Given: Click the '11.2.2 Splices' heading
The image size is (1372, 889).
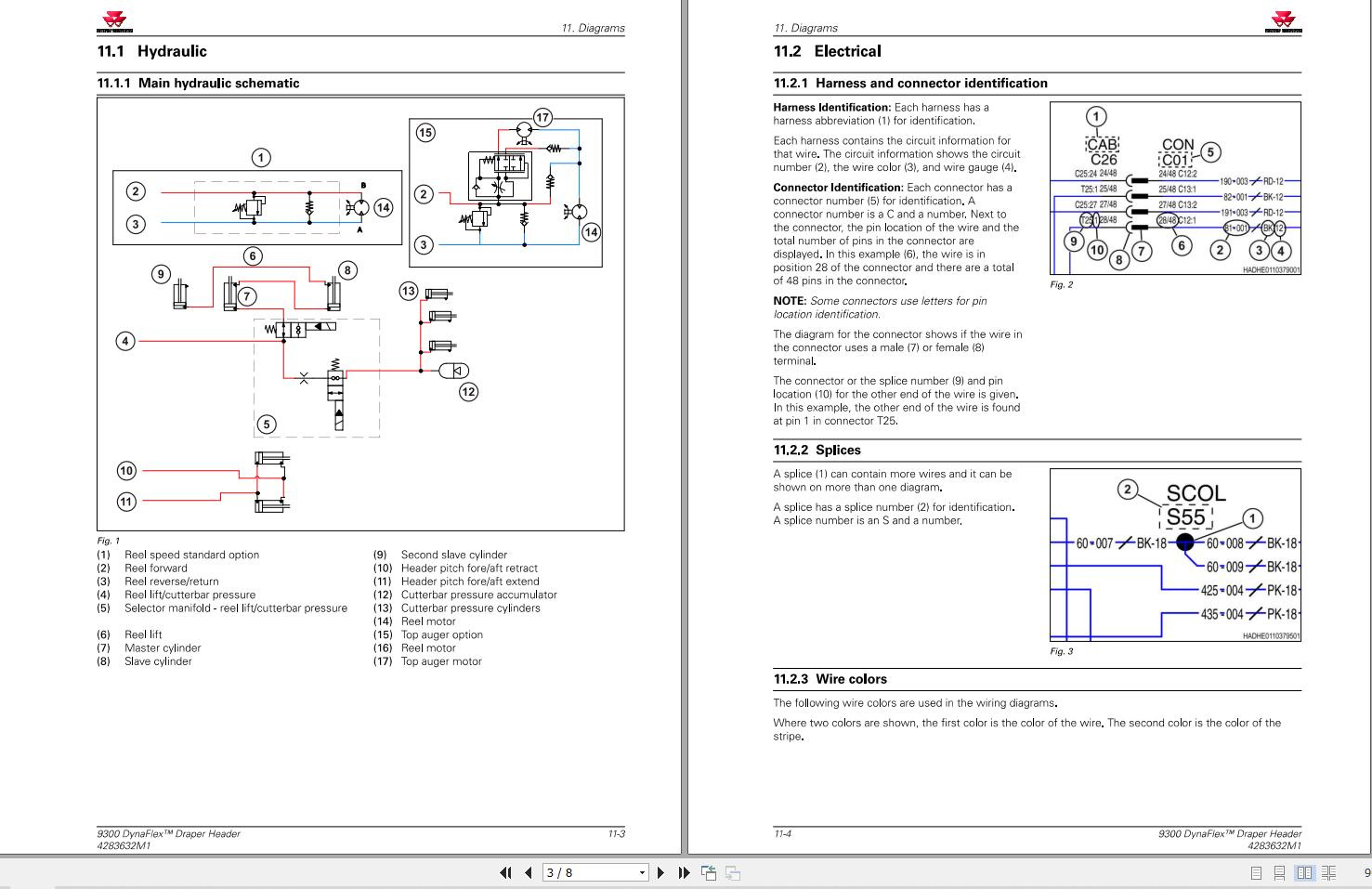Looking at the screenshot, I should (817, 450).
